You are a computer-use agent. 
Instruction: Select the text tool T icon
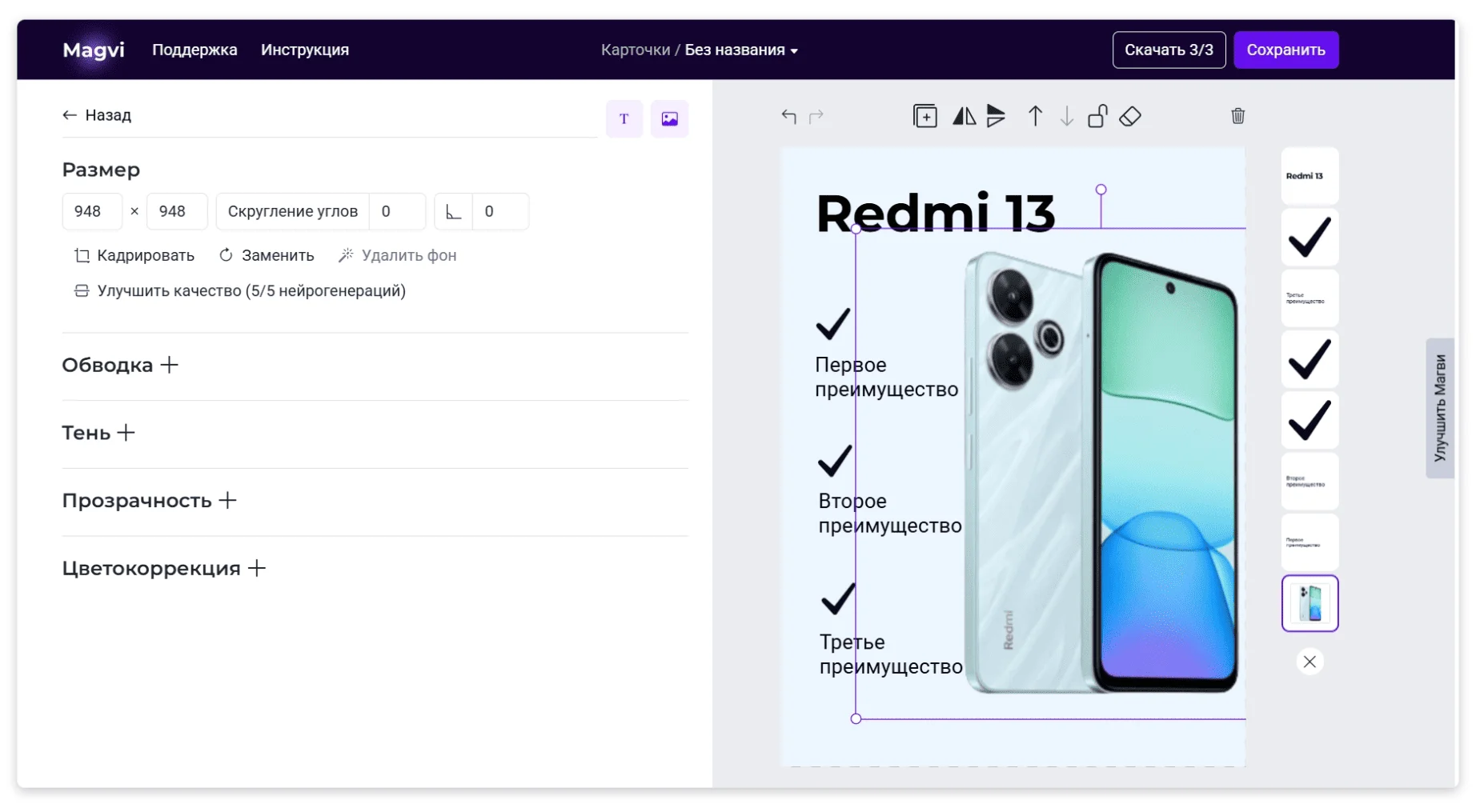[624, 119]
